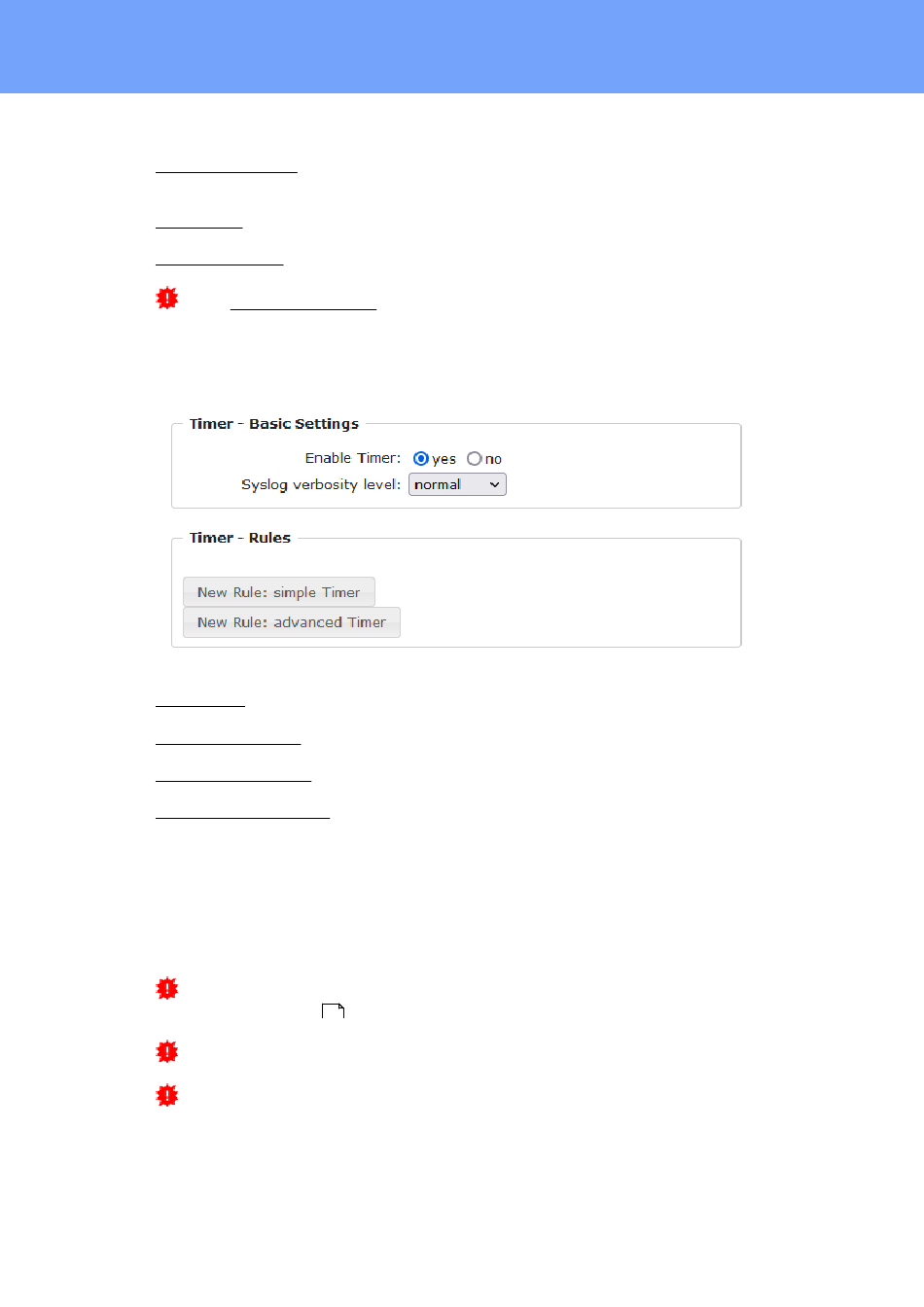
Task: Click the Timer - Basic Settings heading
Action: pyautogui.click(x=274, y=424)
